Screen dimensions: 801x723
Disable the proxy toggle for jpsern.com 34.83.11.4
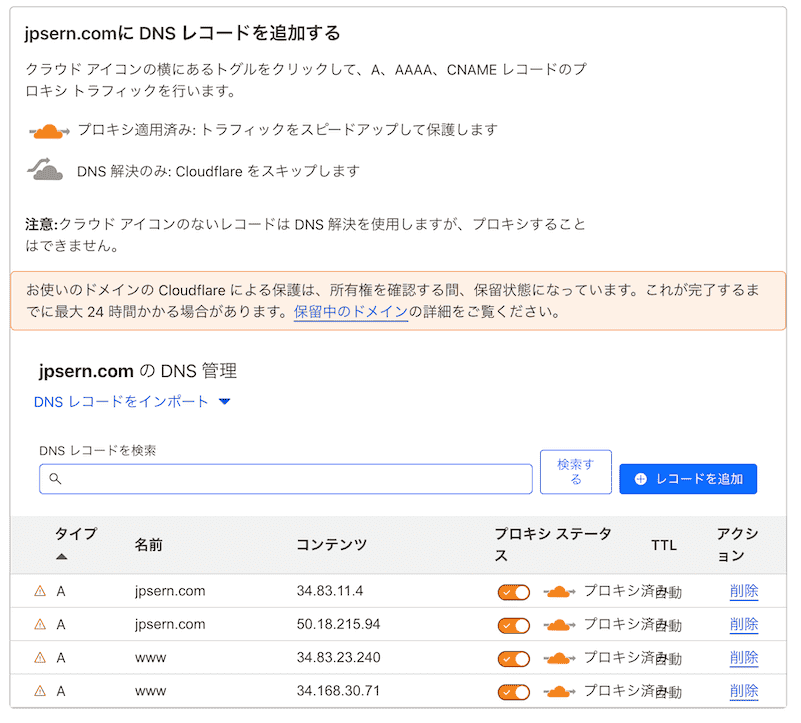[514, 591]
